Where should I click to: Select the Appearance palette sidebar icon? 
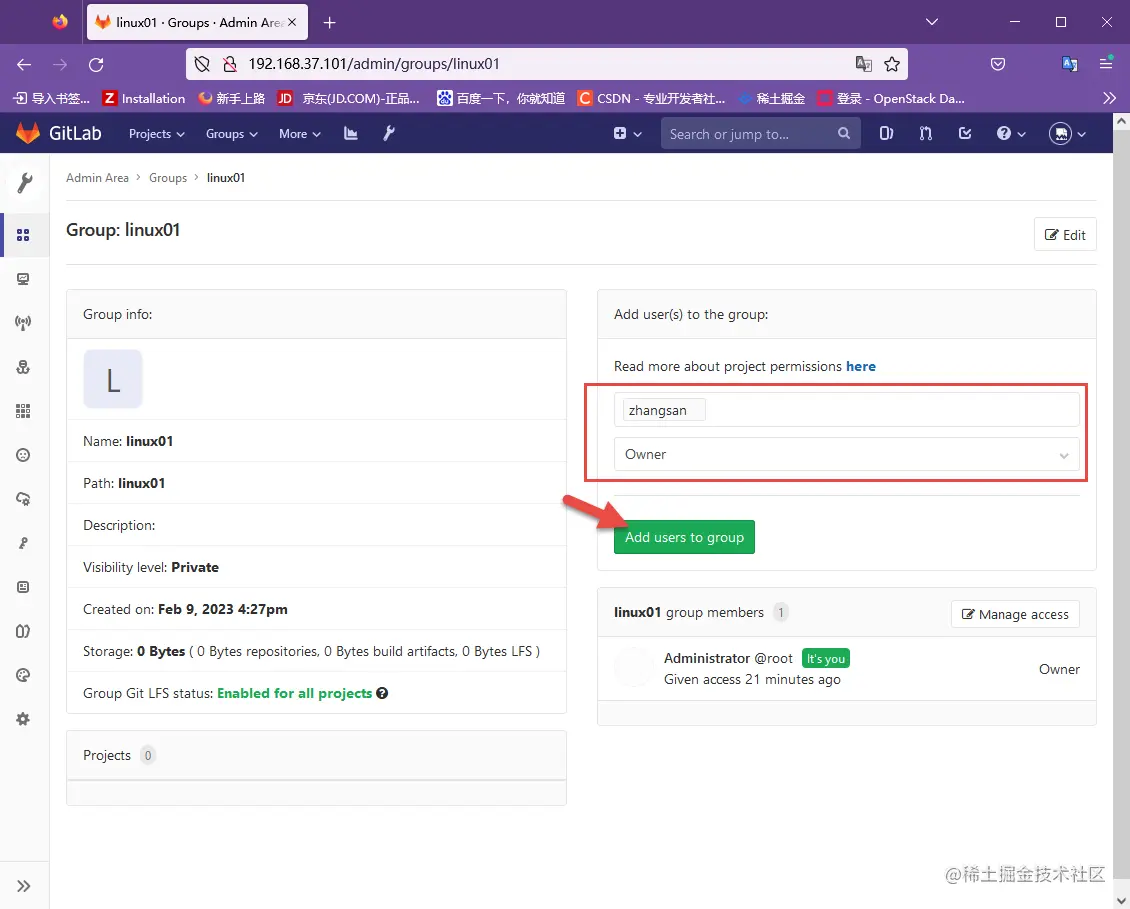pyautogui.click(x=23, y=675)
